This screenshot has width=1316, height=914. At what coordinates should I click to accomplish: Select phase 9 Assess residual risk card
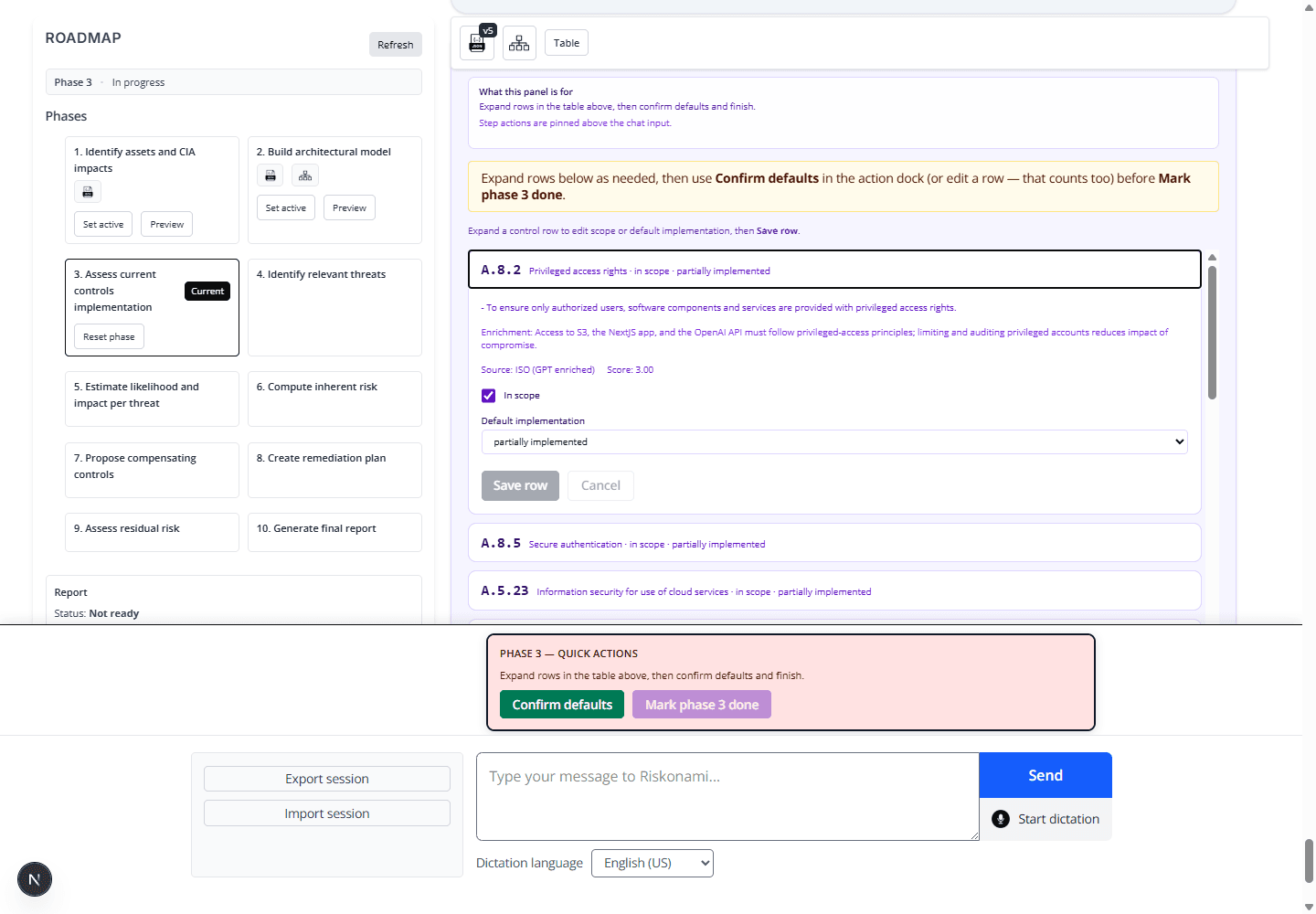tap(152, 532)
